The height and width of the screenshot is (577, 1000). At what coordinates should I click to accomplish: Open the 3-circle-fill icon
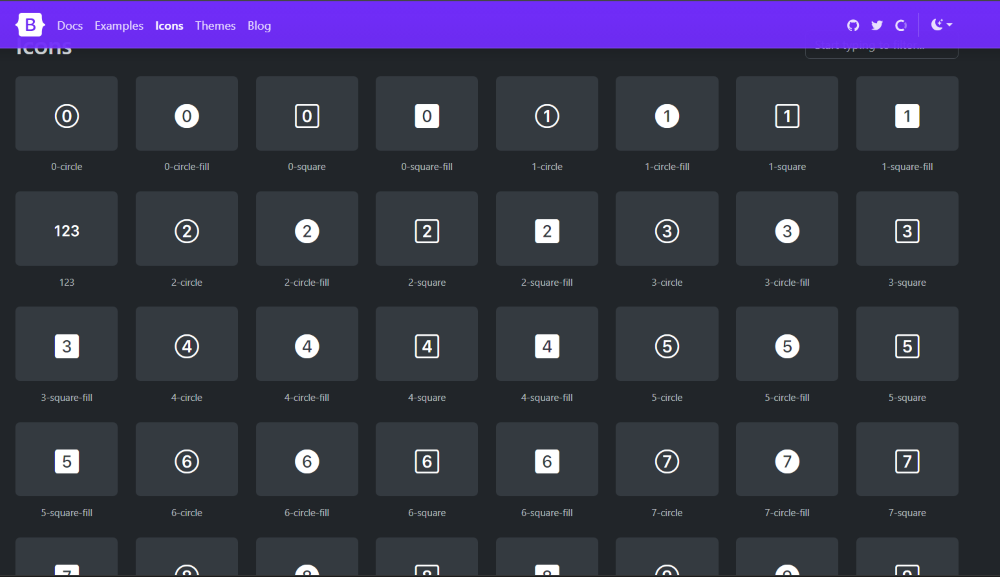pos(787,229)
